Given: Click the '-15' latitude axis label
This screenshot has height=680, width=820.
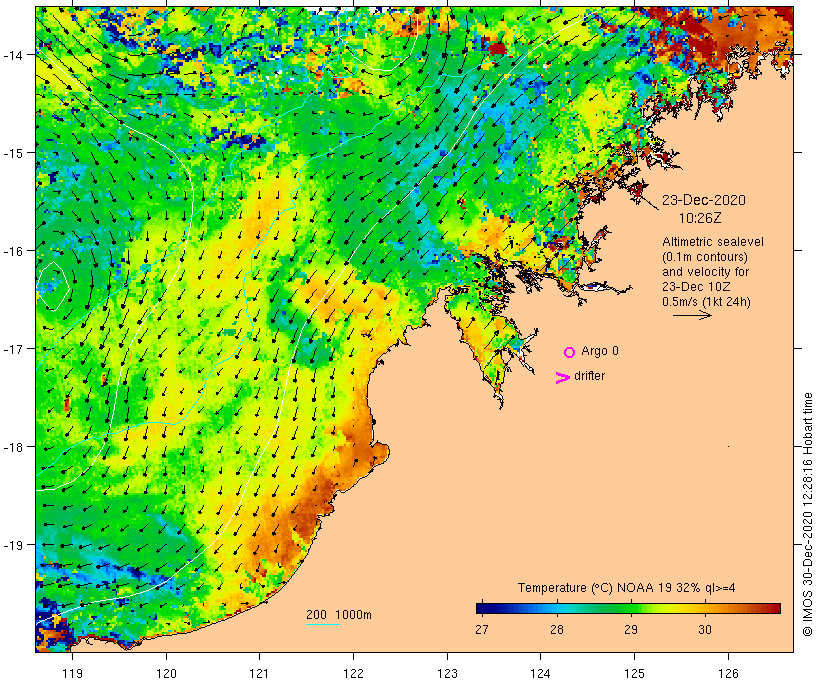Looking at the screenshot, I should pos(13,153).
